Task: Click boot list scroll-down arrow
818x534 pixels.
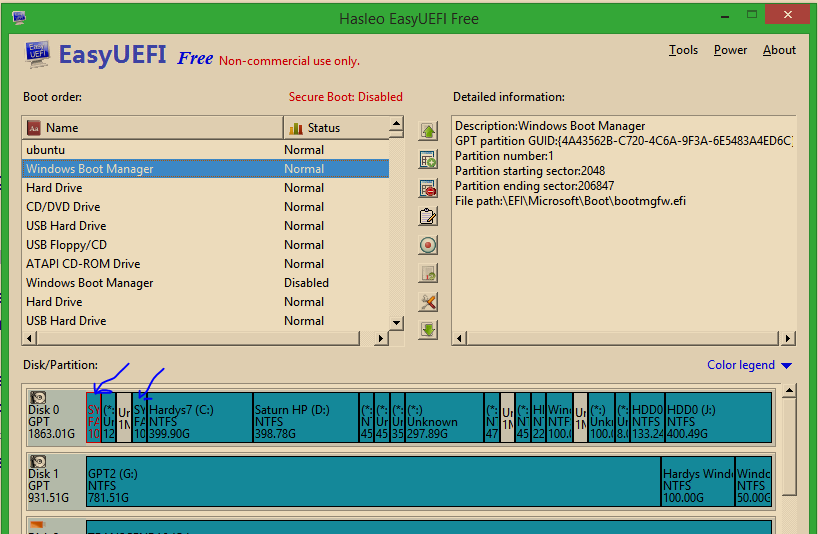Action: point(396,323)
